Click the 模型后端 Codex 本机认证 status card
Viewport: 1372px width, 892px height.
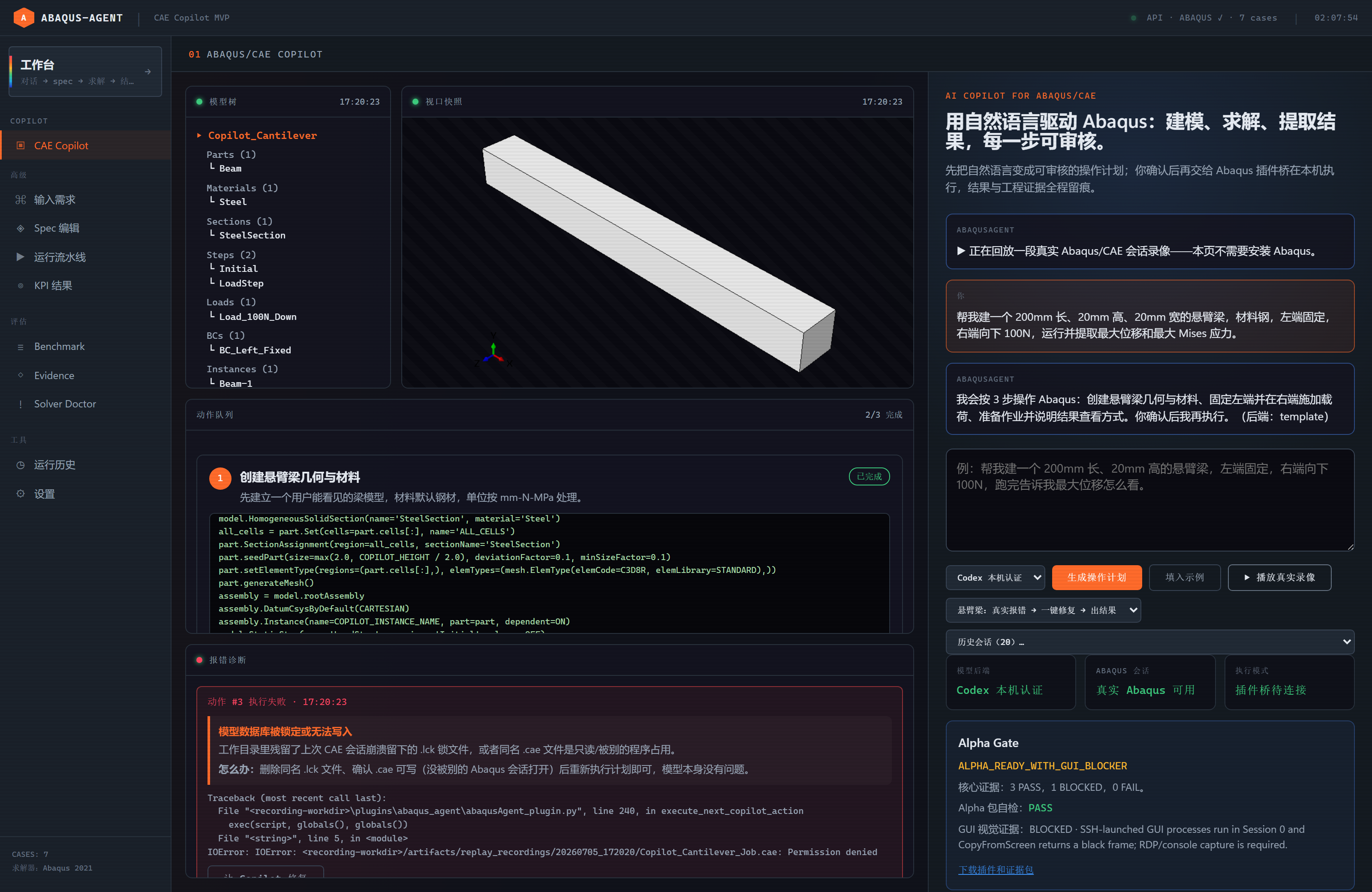[x=1011, y=683]
